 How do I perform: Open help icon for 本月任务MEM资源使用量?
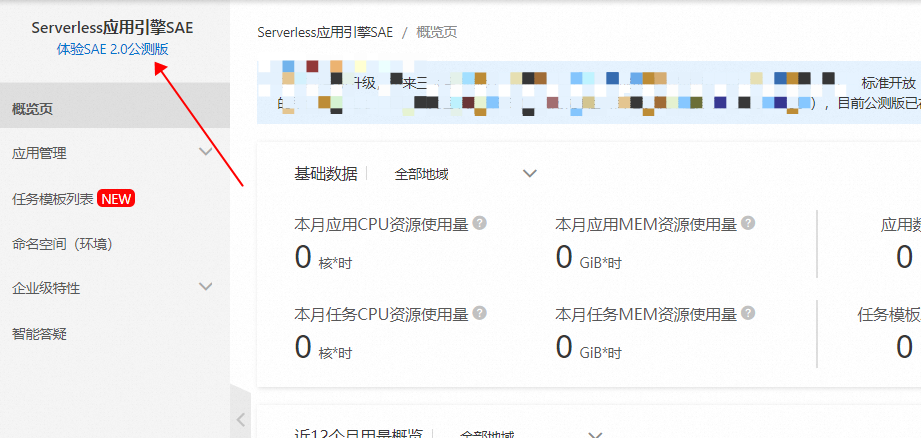click(x=748, y=313)
